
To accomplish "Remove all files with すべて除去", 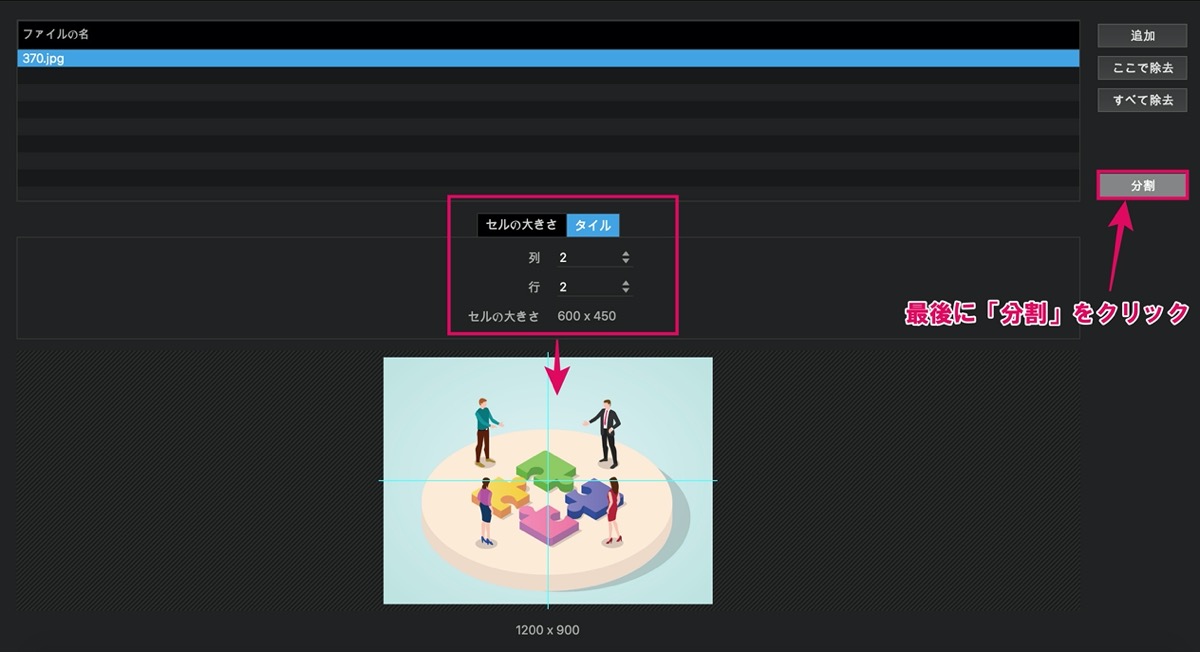I will pyautogui.click(x=1142, y=100).
